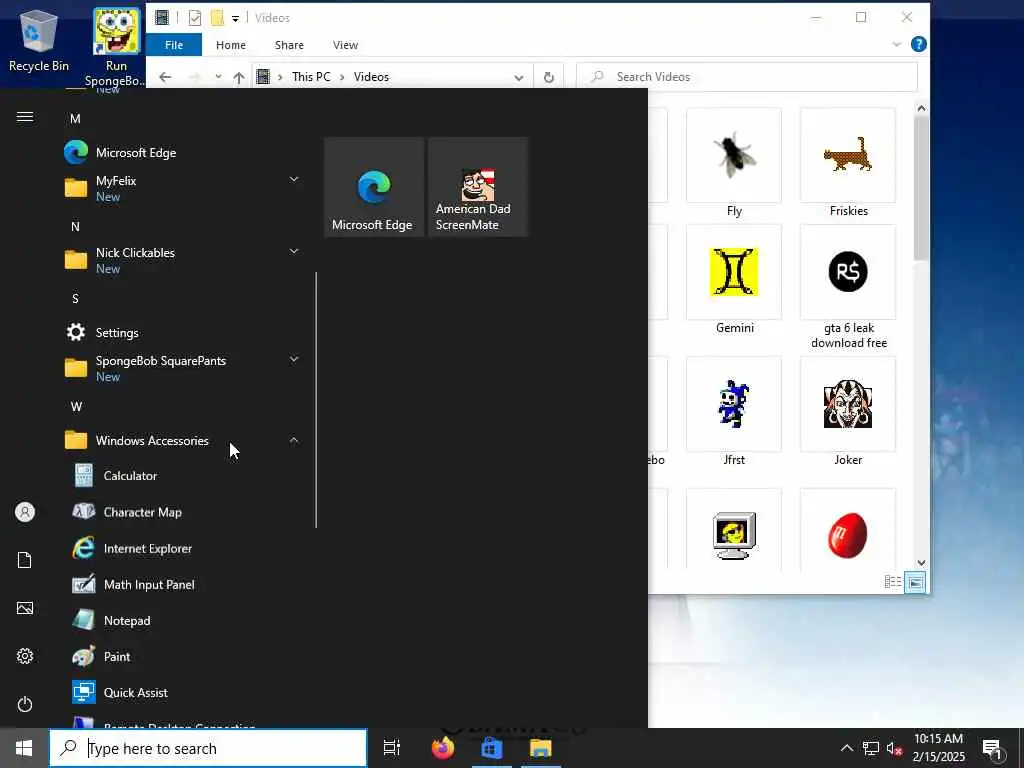
Task: Expand the Explorer ribbon chevron
Action: coord(897,44)
